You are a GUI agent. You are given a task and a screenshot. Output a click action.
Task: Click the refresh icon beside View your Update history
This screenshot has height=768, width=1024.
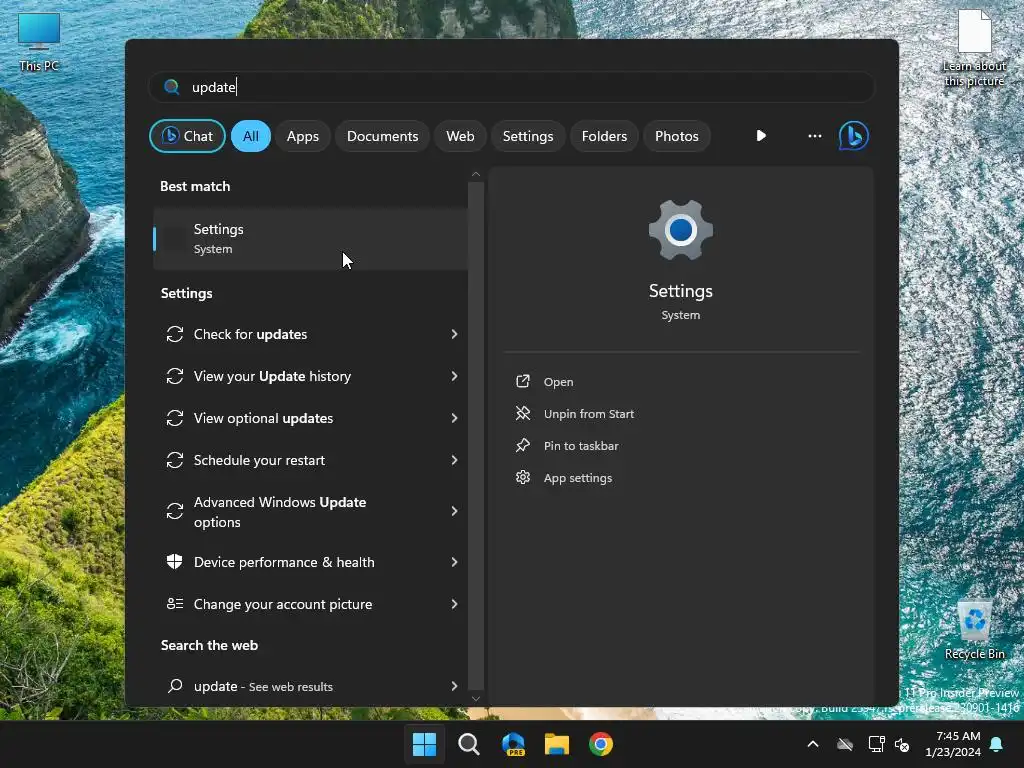(x=174, y=376)
